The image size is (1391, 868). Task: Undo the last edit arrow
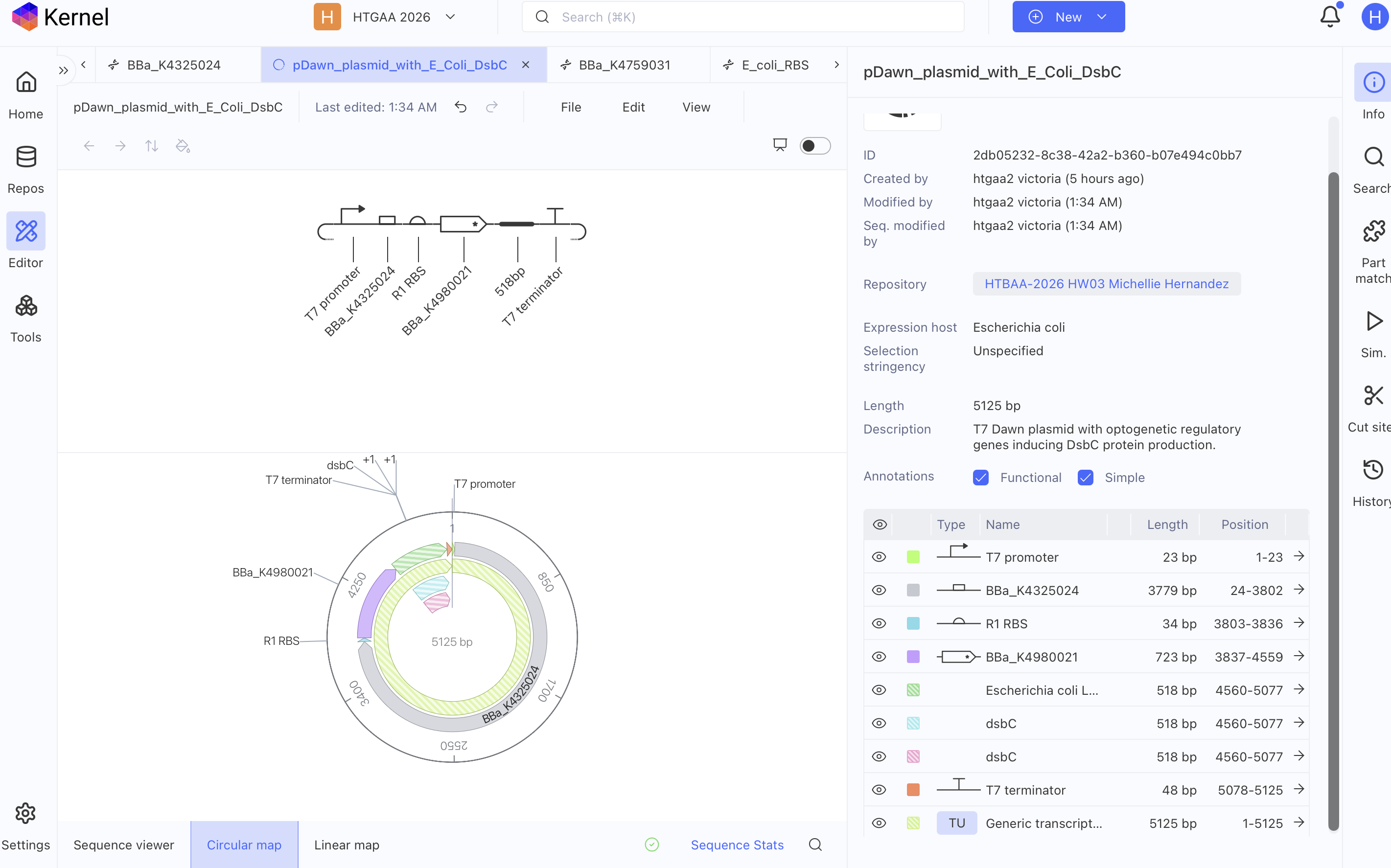tap(461, 107)
